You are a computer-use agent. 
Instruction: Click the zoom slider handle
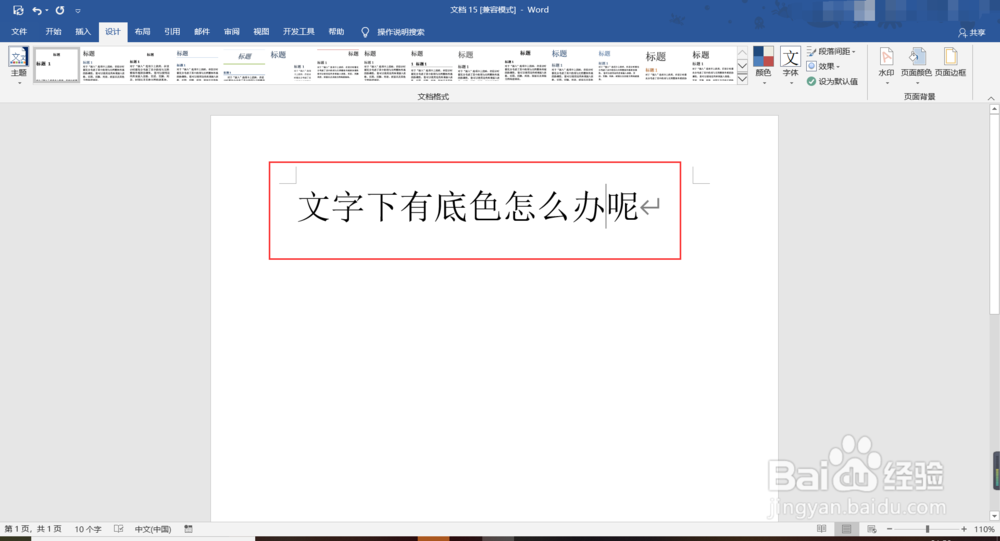pos(927,529)
